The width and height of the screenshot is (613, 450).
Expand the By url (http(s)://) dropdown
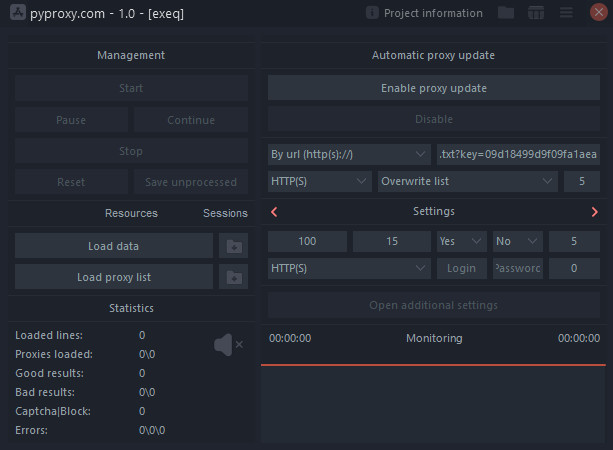click(349, 154)
